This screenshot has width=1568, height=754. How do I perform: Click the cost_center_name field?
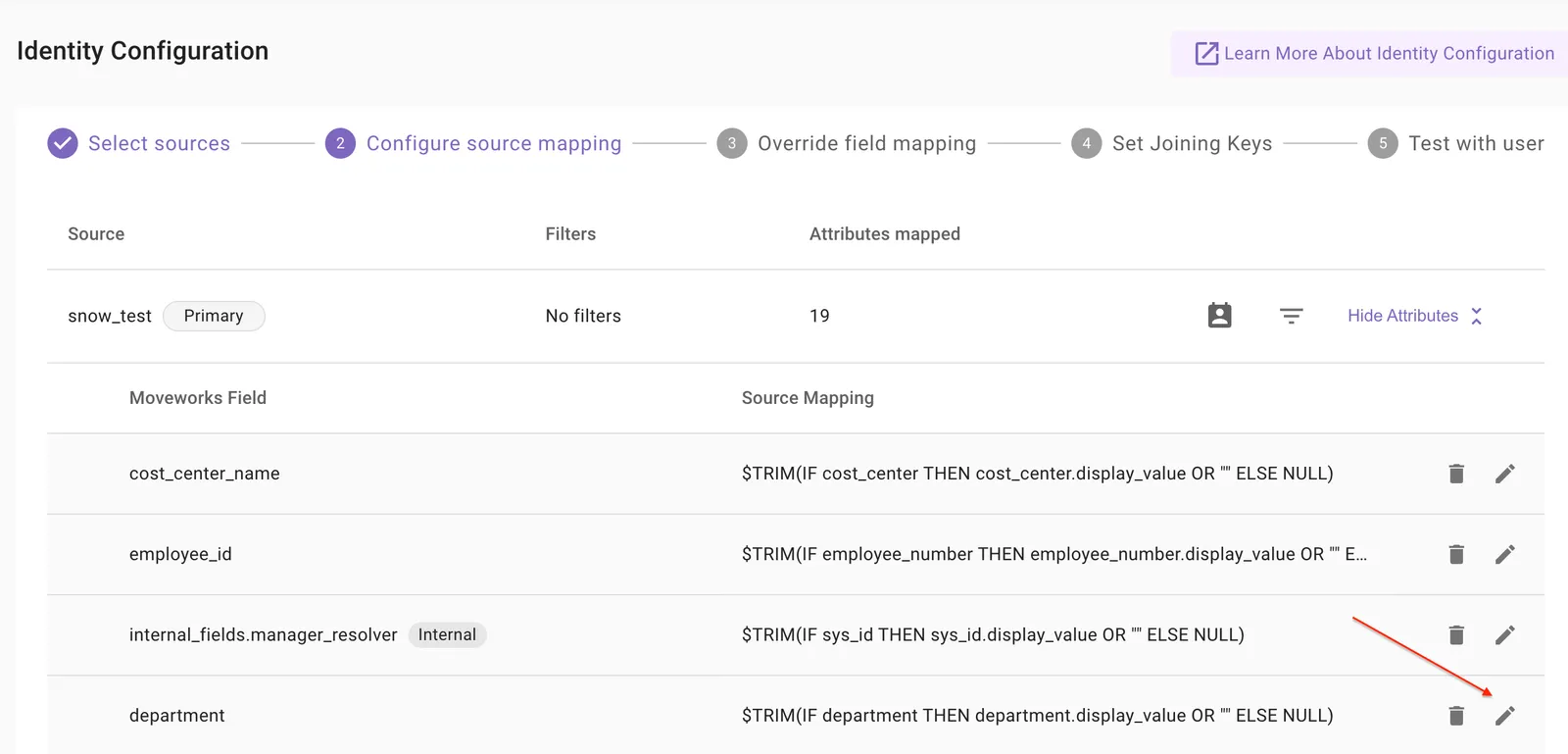[x=205, y=474]
